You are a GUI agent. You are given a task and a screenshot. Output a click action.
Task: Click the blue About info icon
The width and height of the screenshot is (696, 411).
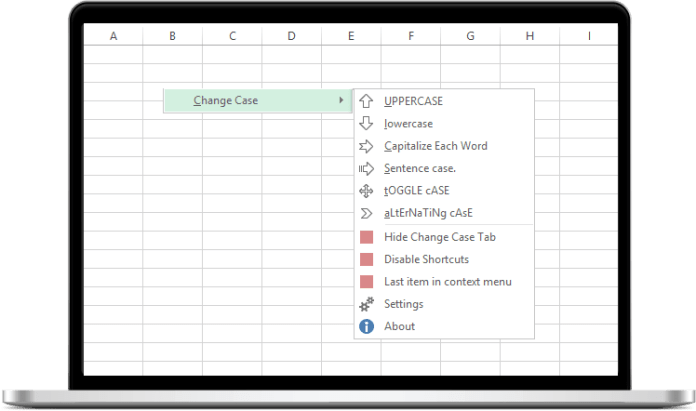point(366,326)
